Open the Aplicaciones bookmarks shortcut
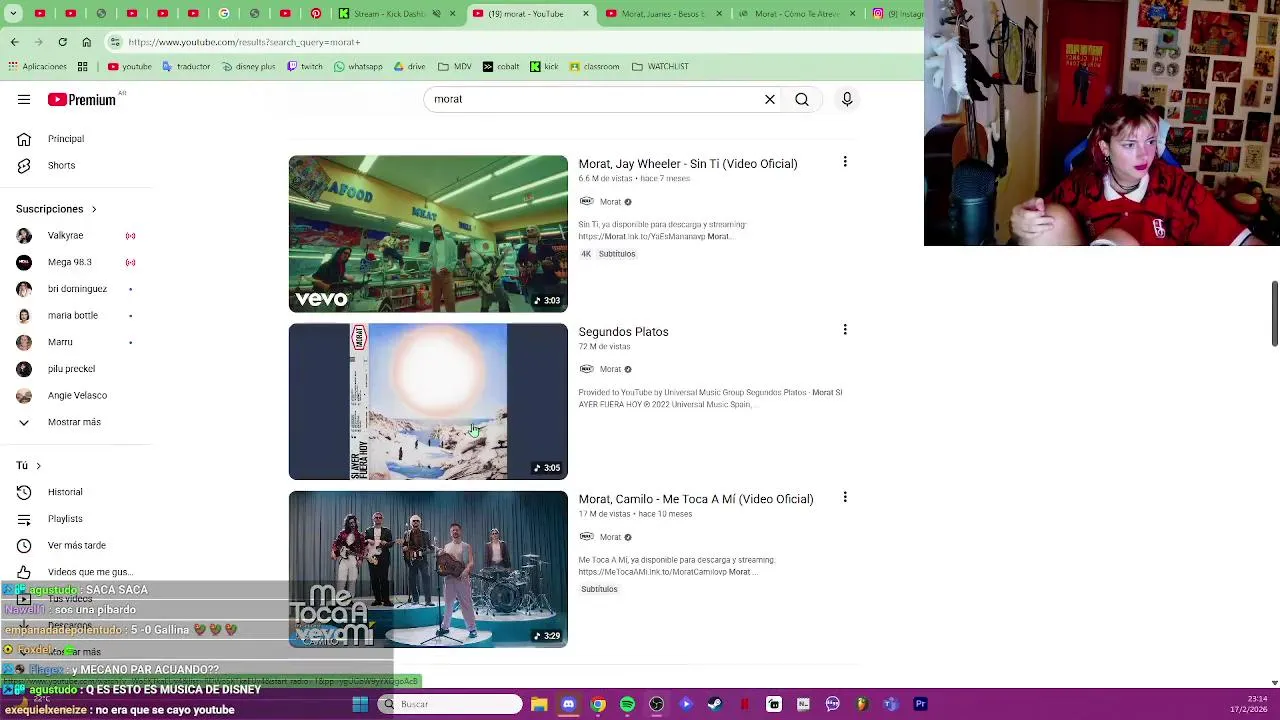The width and height of the screenshot is (1280, 720). tap(37, 67)
